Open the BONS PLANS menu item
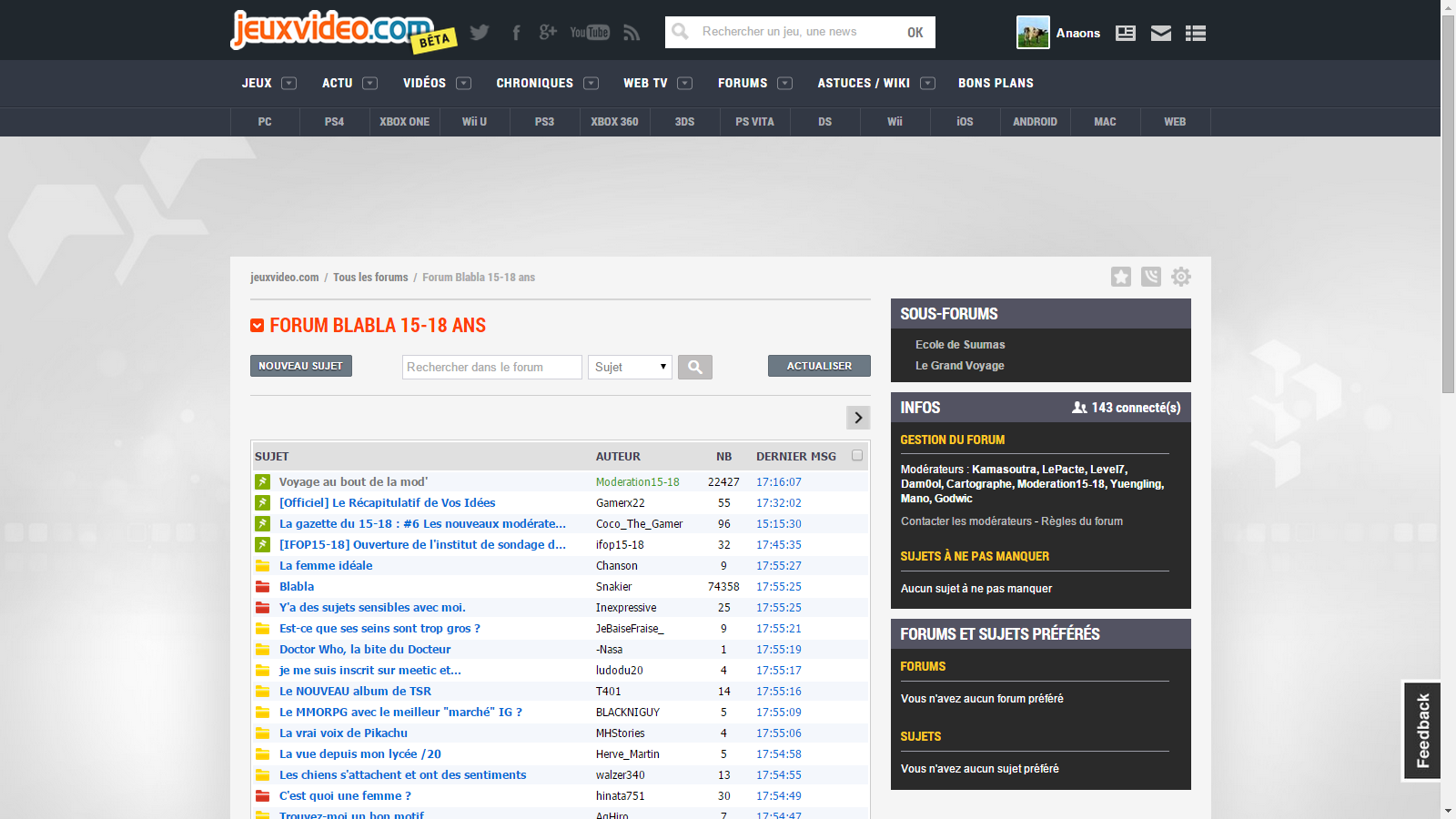 996,83
